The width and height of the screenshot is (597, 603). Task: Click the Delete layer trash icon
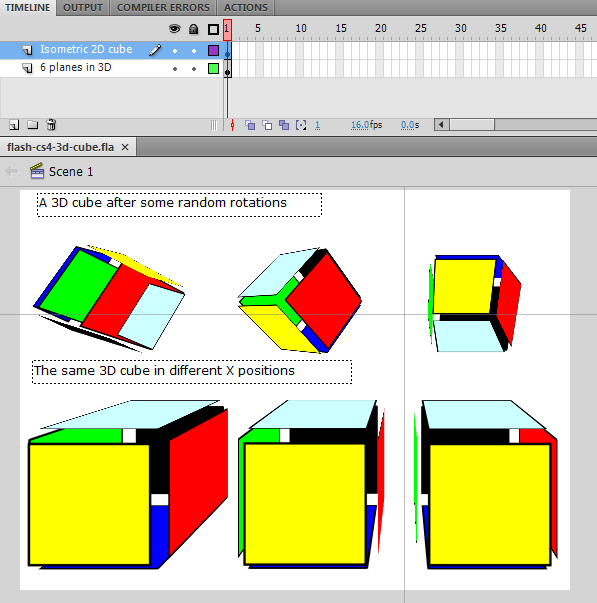tap(51, 125)
